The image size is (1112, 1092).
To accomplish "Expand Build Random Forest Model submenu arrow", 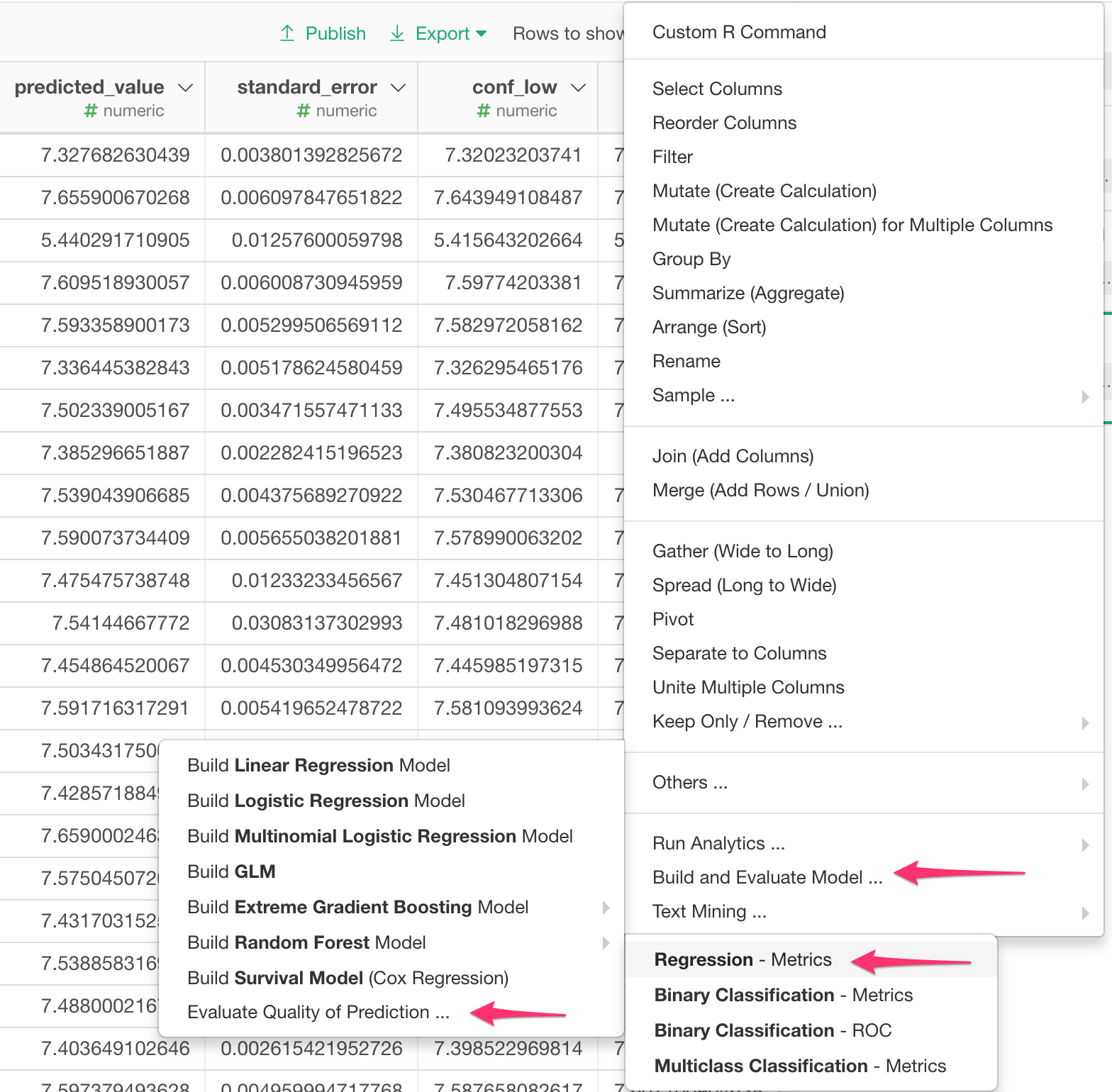I will point(606,942).
